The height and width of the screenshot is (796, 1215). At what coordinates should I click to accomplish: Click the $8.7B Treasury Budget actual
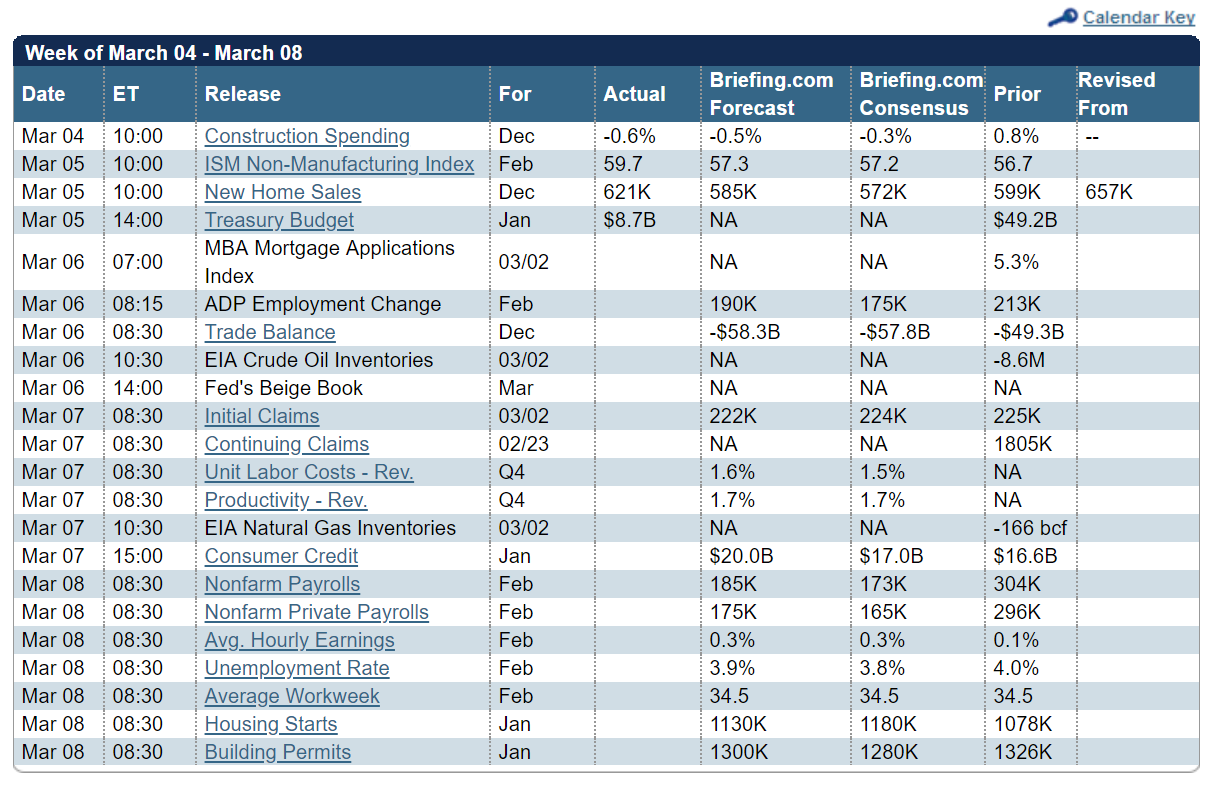630,220
